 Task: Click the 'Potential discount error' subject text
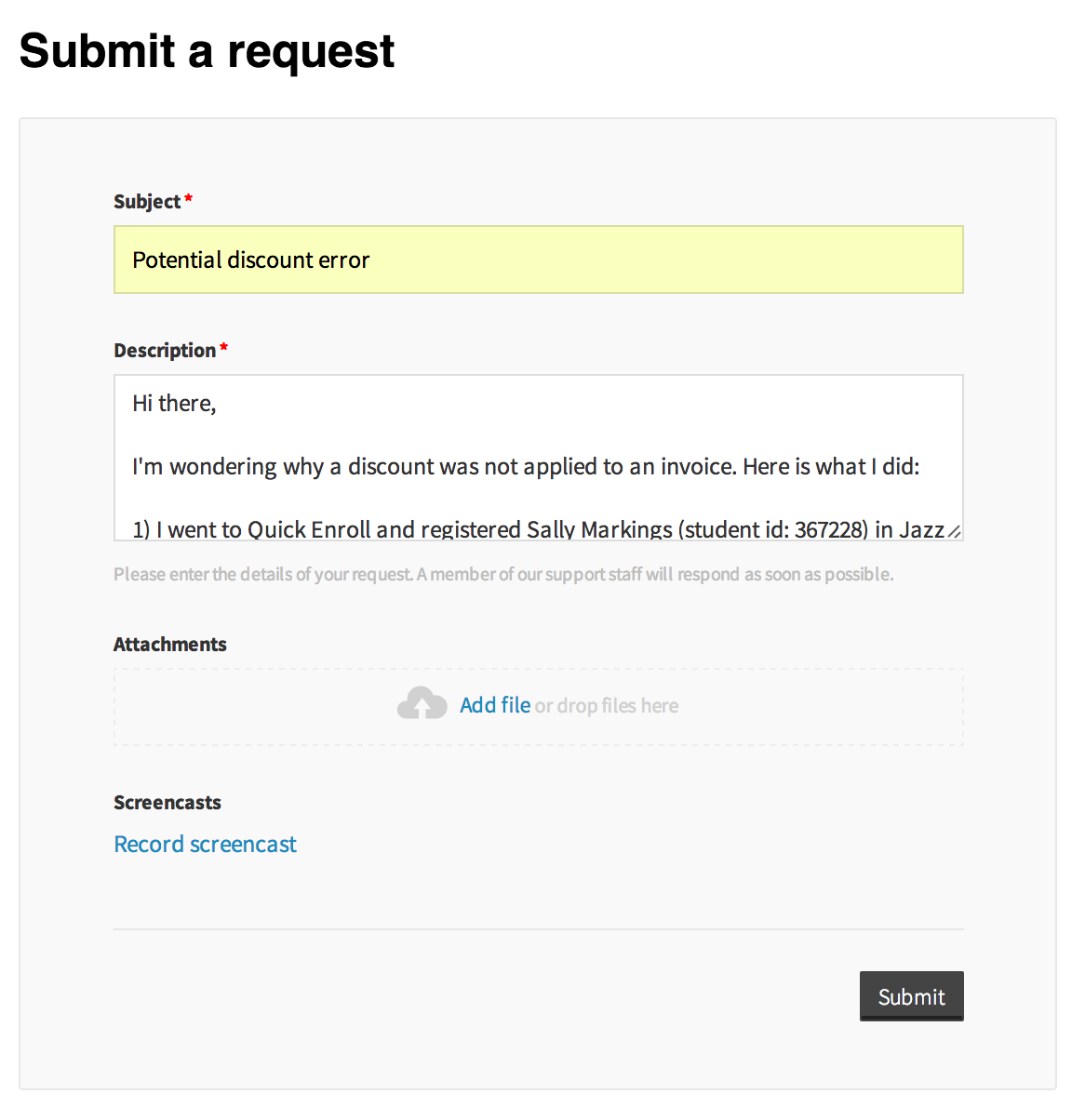point(251,260)
